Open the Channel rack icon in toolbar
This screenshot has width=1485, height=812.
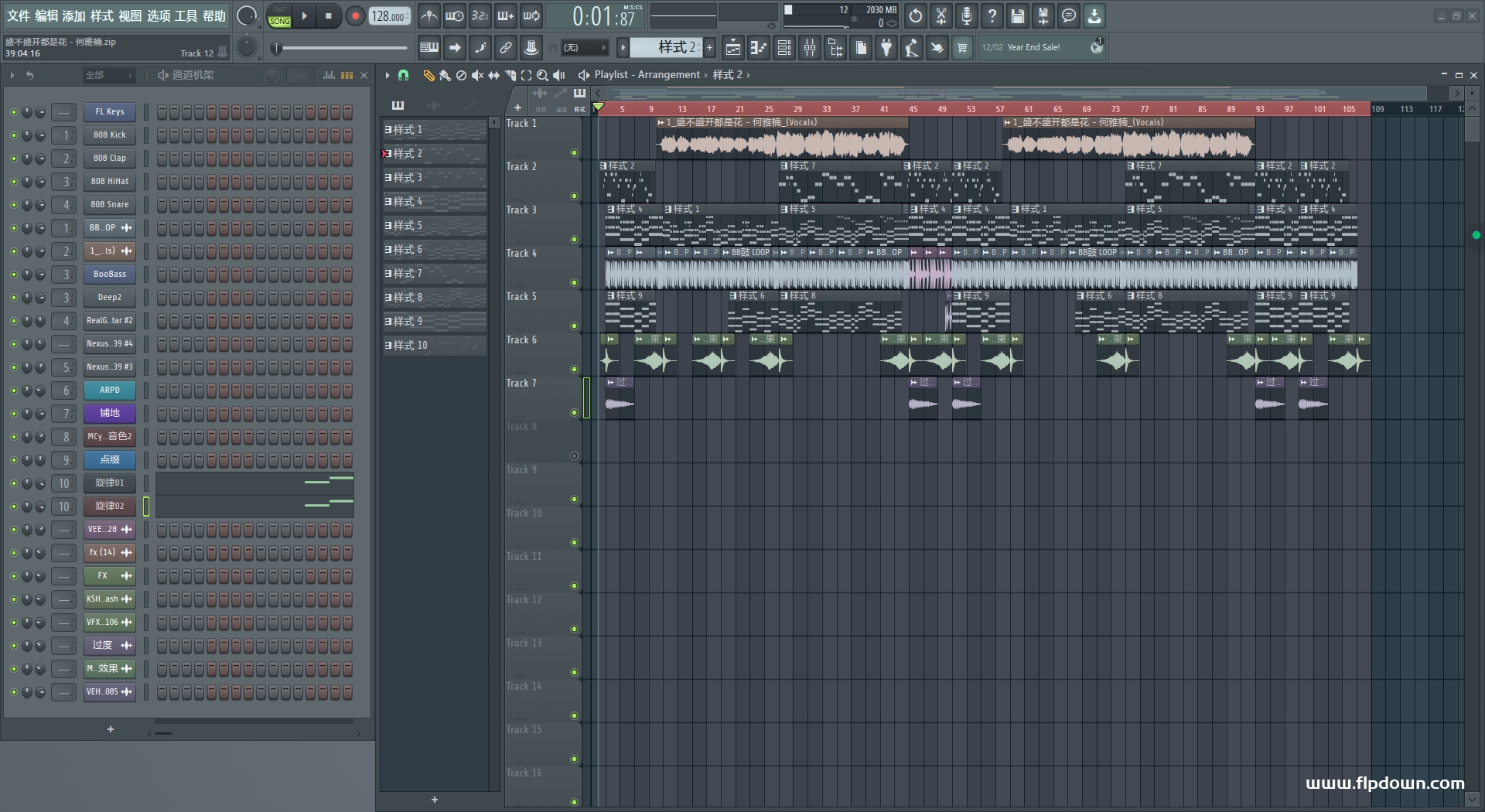pos(784,48)
